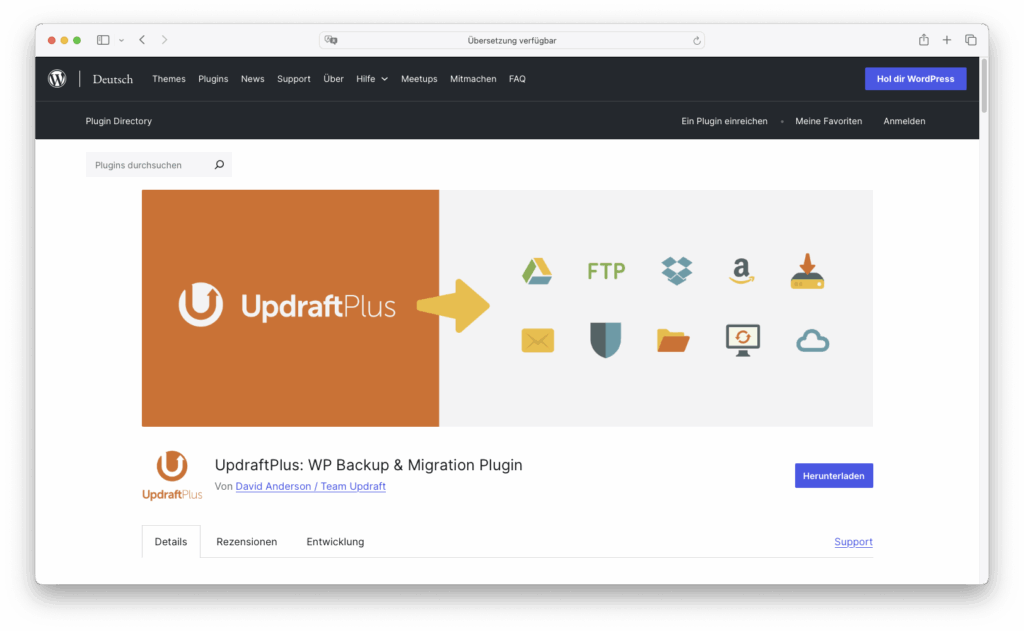Screen dimensions: 1024x631
Task: Click the Deutsch site title
Action: (x=112, y=79)
